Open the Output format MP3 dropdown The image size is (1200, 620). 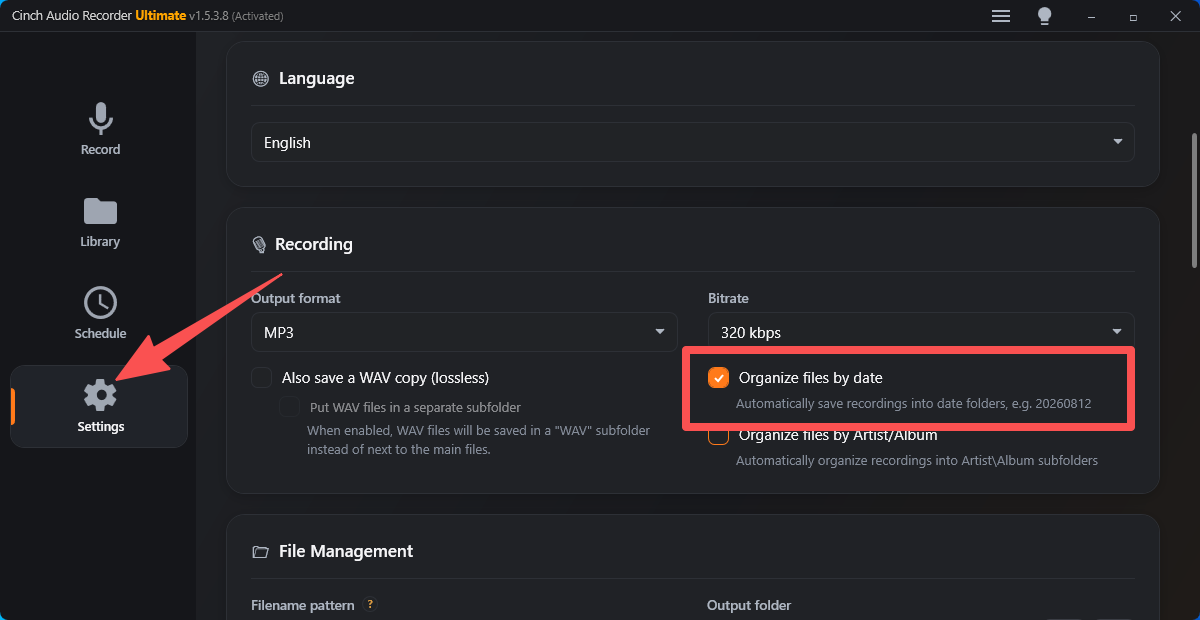(x=464, y=332)
